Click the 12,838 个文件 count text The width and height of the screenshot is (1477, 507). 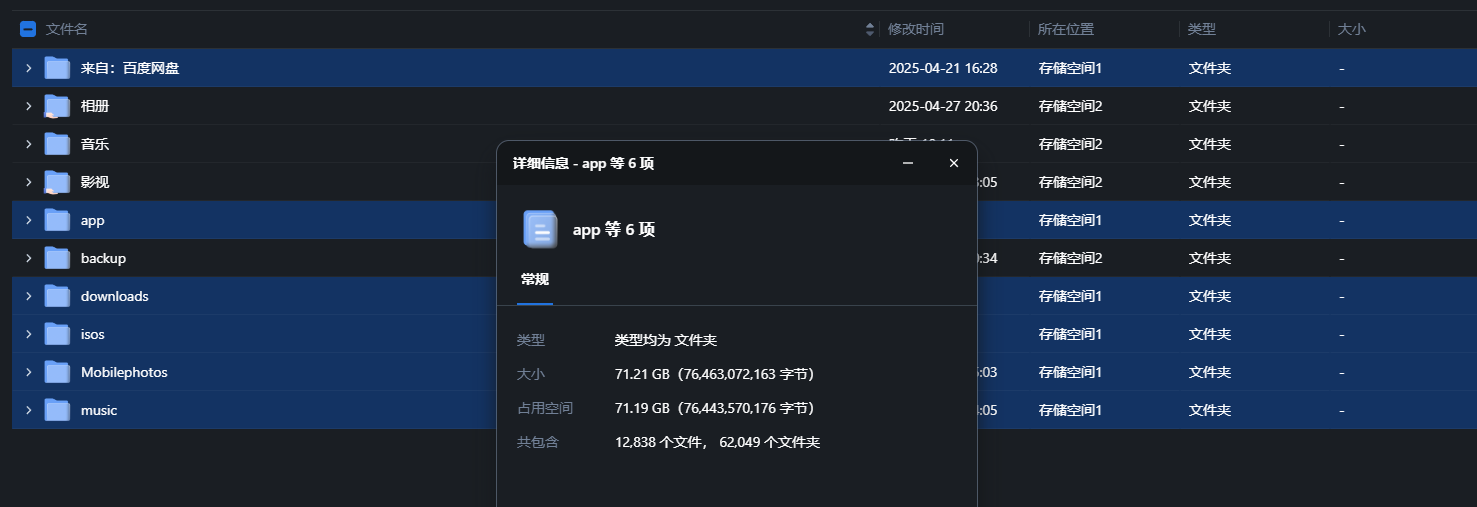(x=662, y=442)
